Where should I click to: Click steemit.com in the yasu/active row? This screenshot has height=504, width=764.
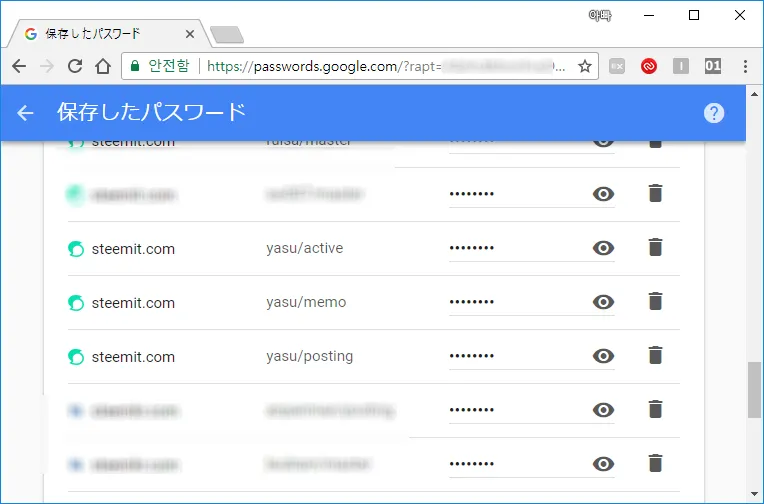point(133,249)
